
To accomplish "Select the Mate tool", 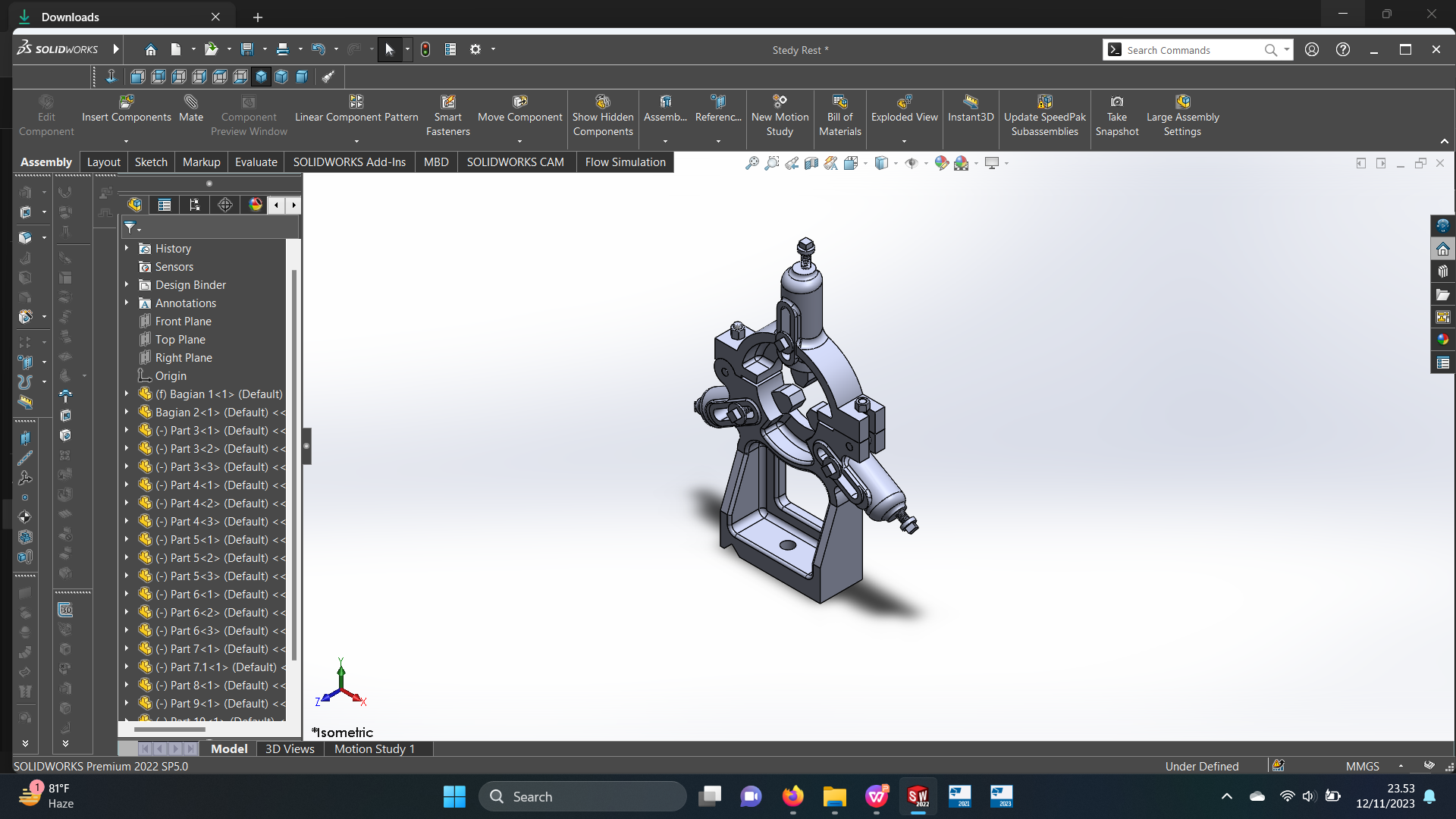I will (x=191, y=108).
